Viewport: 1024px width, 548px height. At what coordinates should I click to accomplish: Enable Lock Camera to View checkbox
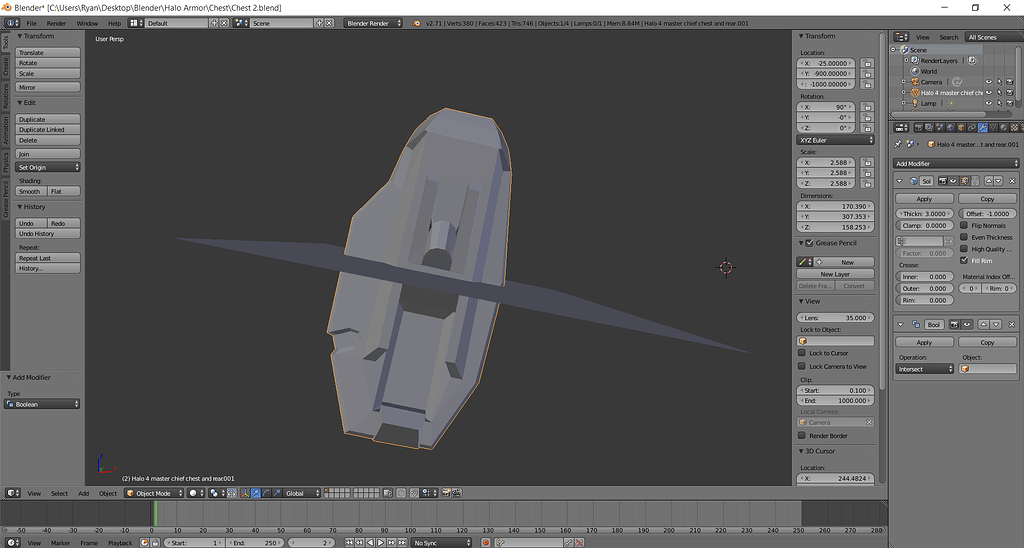[x=802, y=366]
